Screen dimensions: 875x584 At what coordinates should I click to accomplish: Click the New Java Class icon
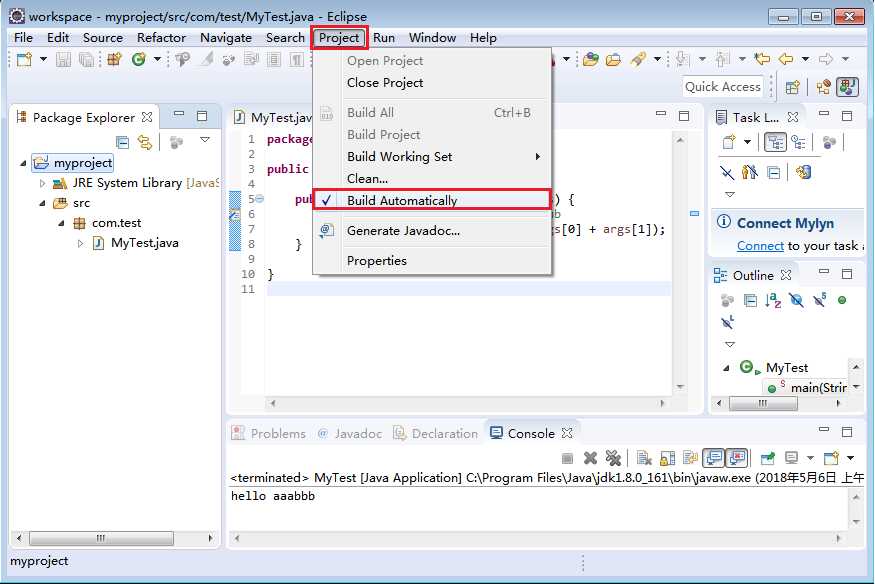[138, 59]
